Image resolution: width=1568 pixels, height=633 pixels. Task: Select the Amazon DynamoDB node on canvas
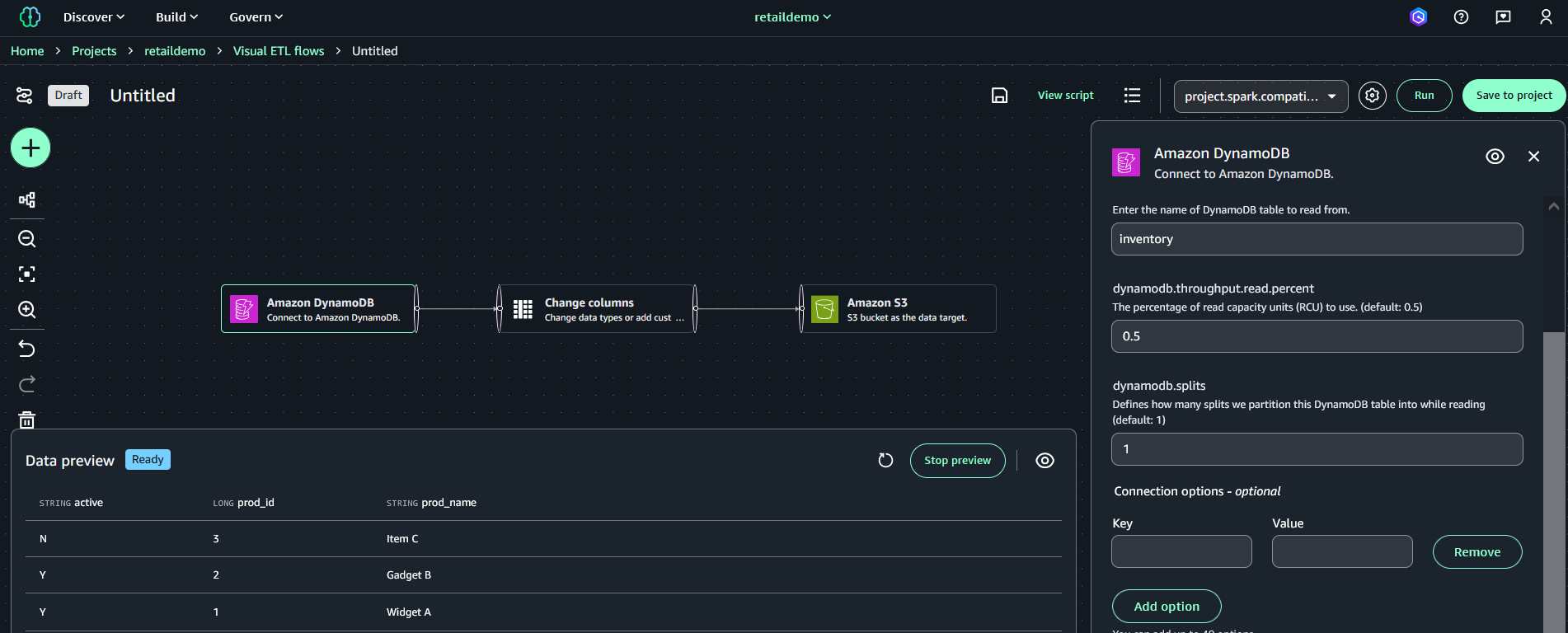tap(318, 309)
